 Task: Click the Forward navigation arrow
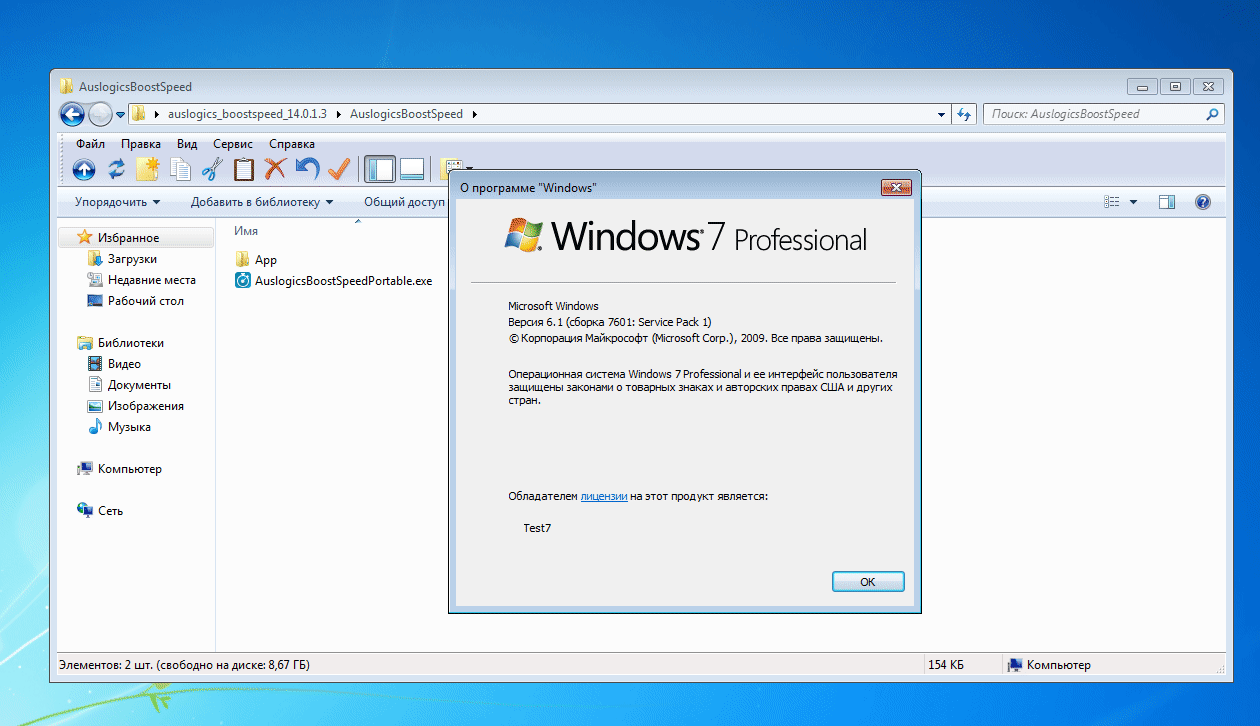coord(100,114)
